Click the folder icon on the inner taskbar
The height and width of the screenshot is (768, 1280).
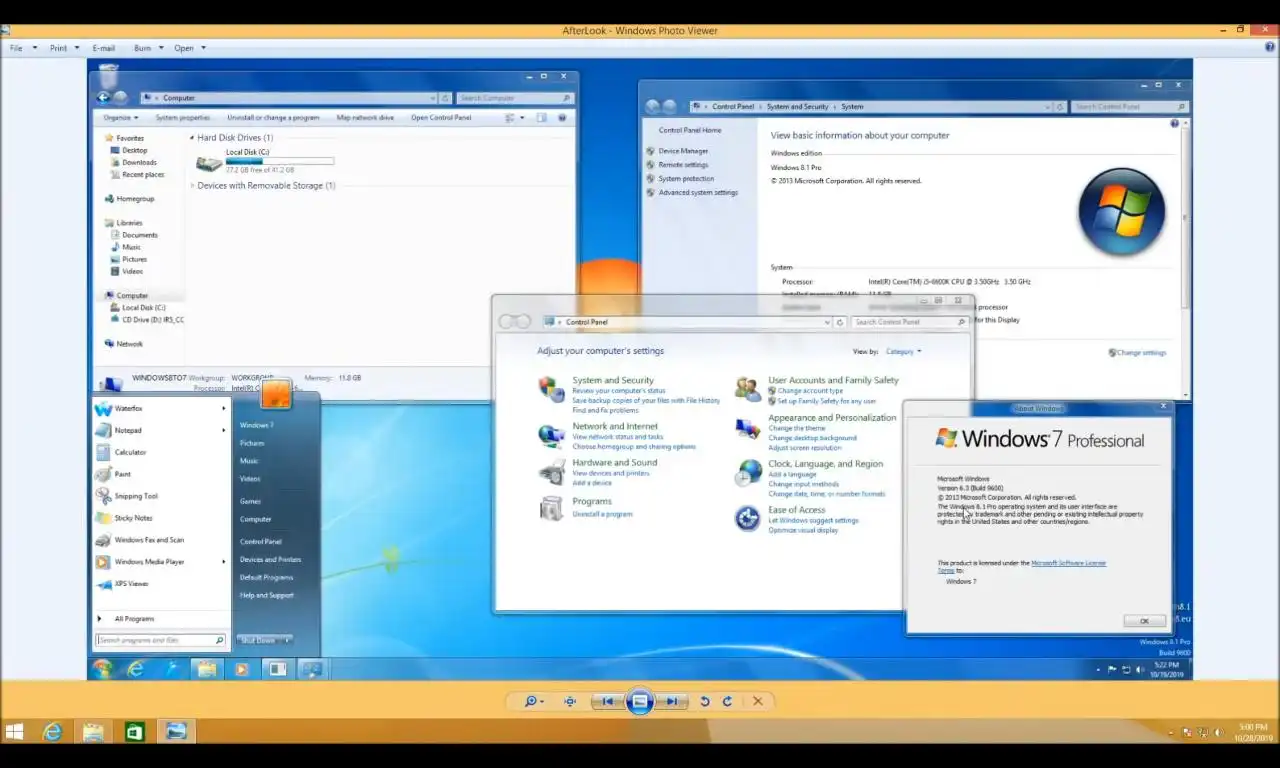(x=206, y=669)
